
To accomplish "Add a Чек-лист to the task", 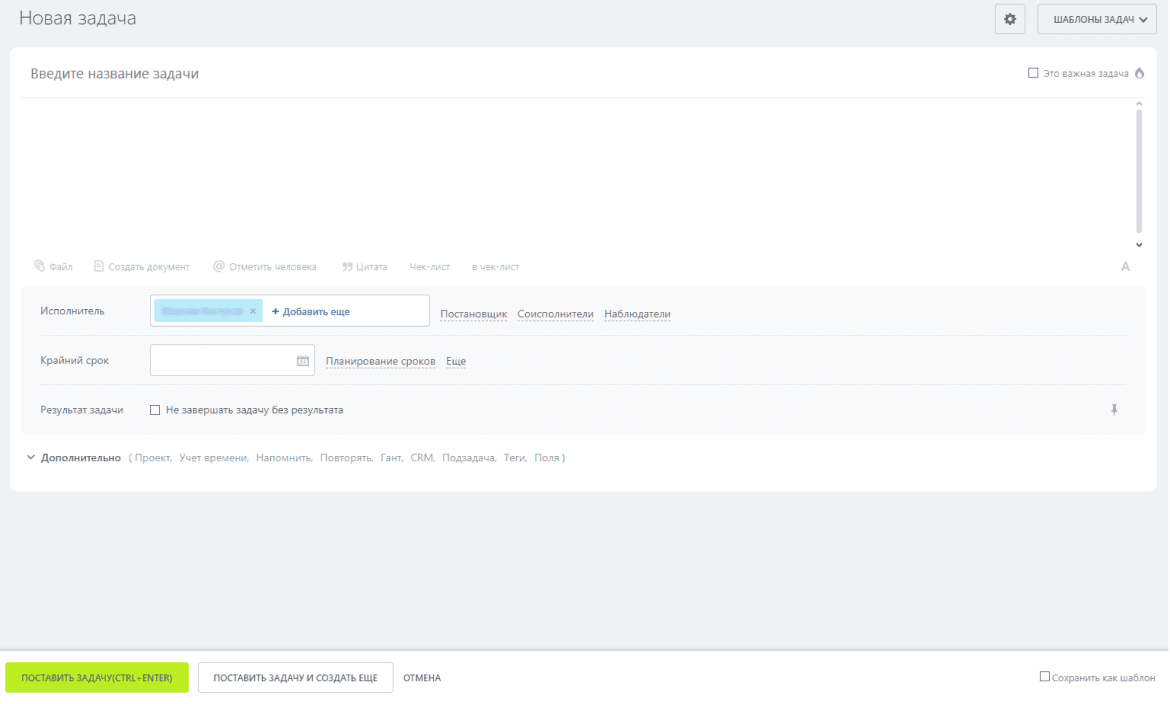I will point(430,267).
